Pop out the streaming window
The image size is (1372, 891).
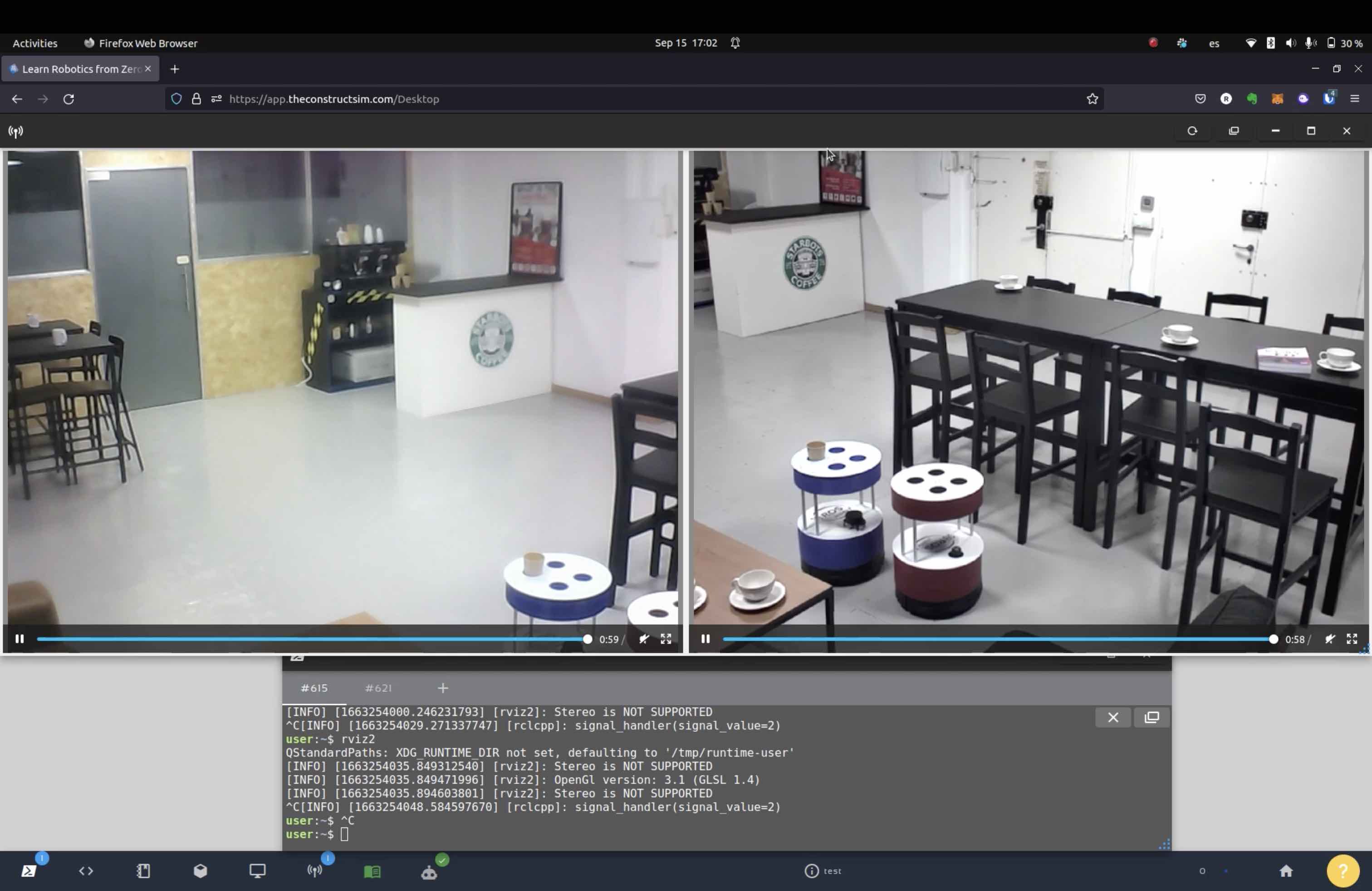click(1234, 131)
